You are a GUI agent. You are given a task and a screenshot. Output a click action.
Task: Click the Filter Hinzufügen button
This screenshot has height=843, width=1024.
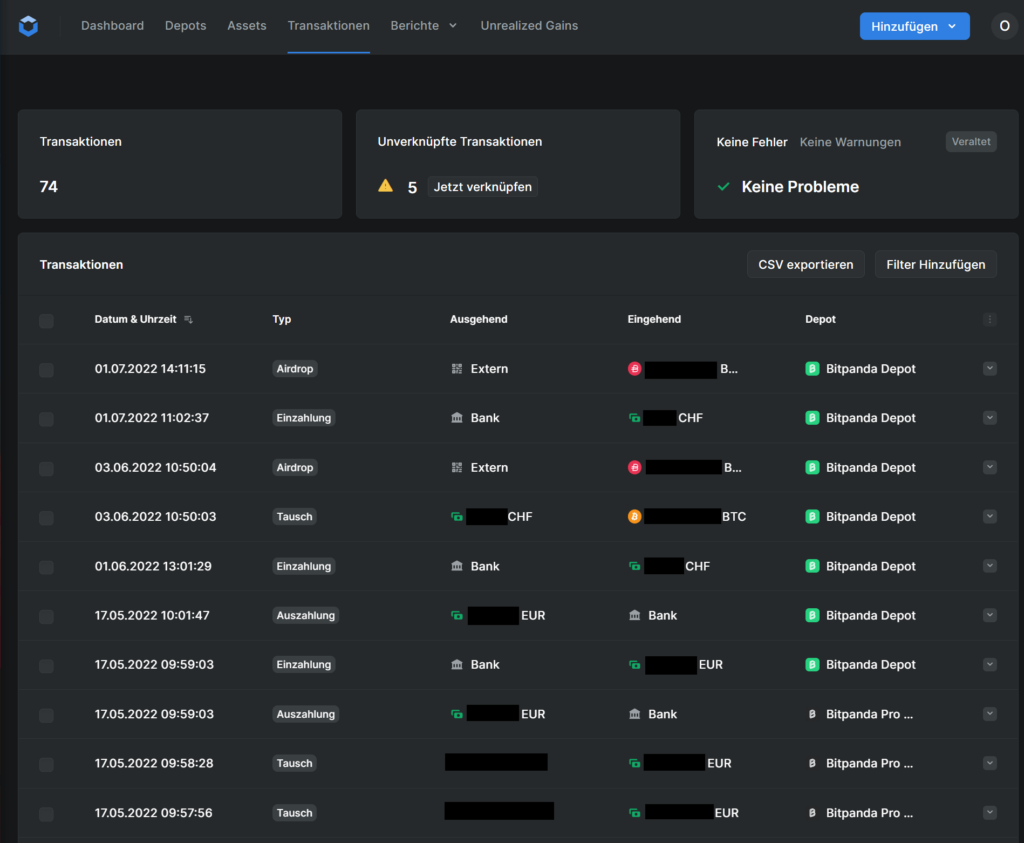coord(935,264)
